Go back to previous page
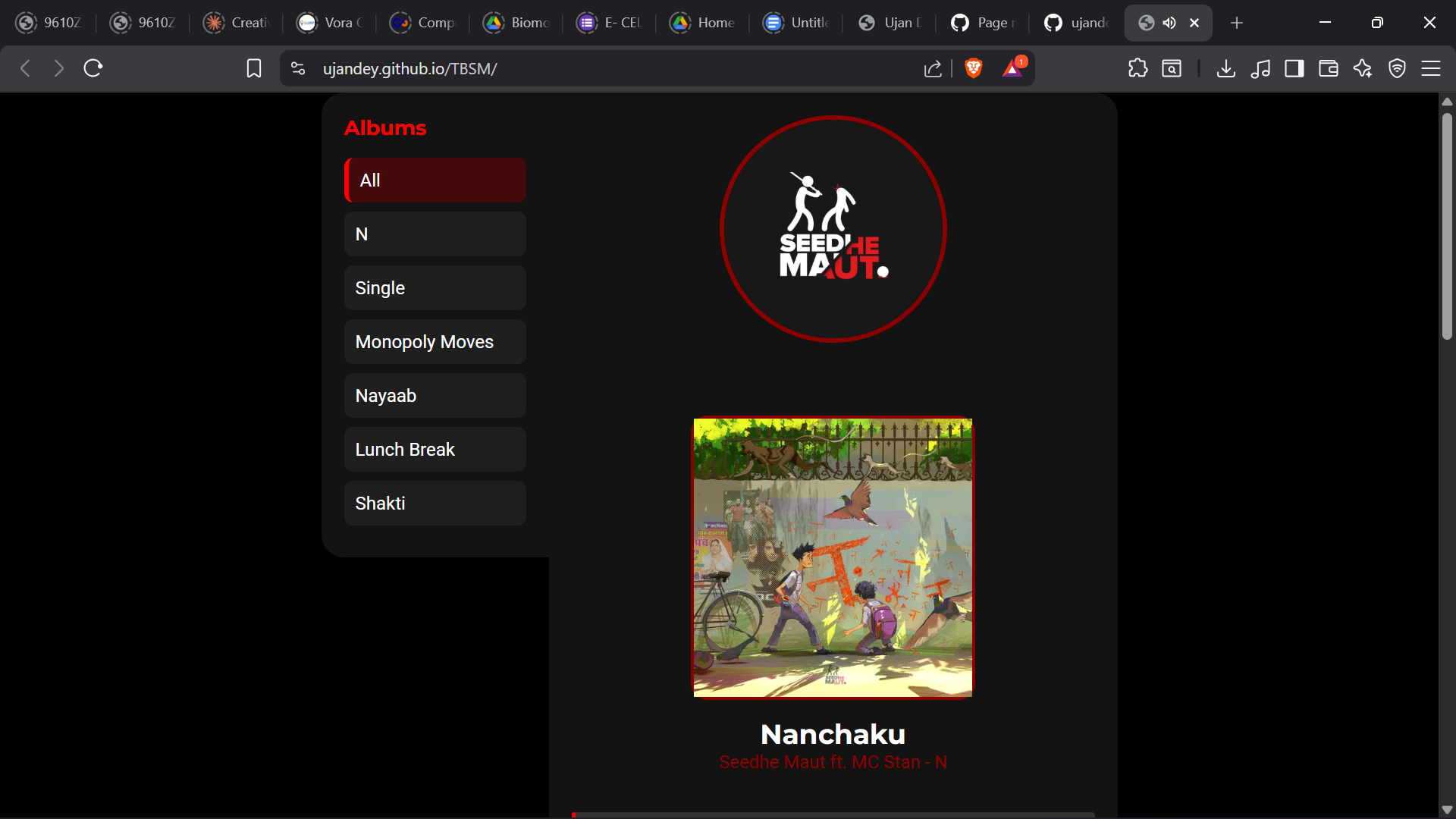The height and width of the screenshot is (819, 1456). (25, 68)
